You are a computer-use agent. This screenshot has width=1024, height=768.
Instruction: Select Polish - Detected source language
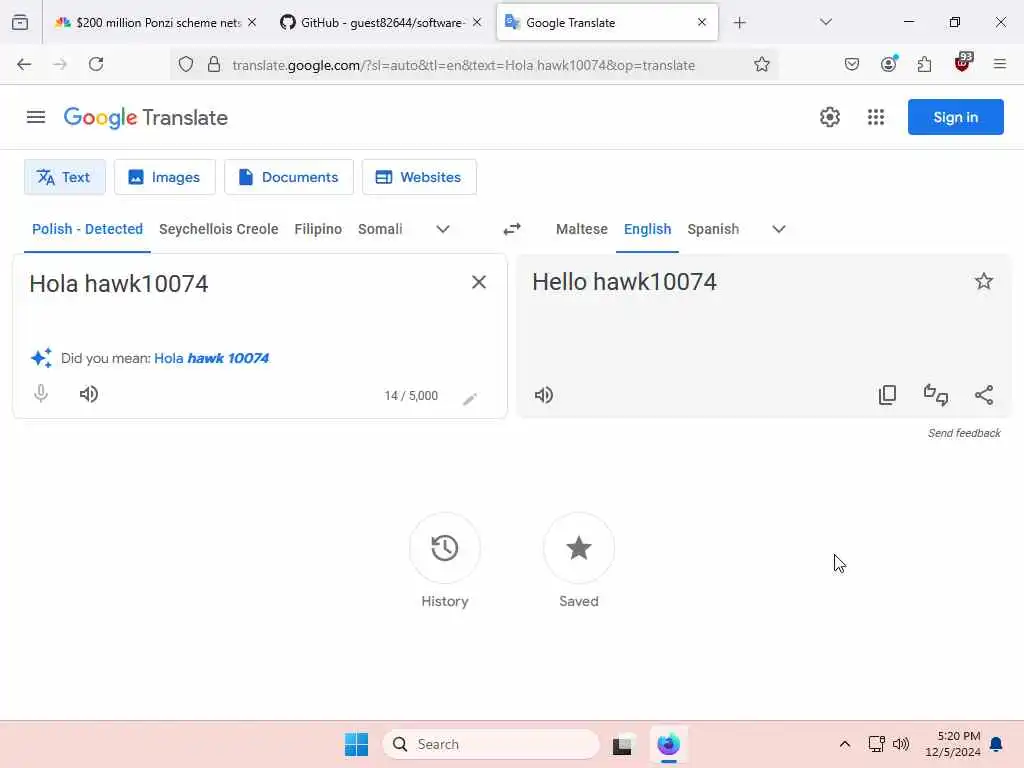click(x=88, y=229)
